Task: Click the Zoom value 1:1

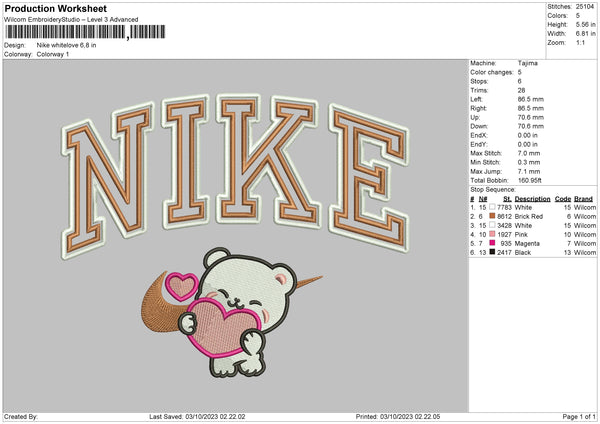Action: pos(580,42)
